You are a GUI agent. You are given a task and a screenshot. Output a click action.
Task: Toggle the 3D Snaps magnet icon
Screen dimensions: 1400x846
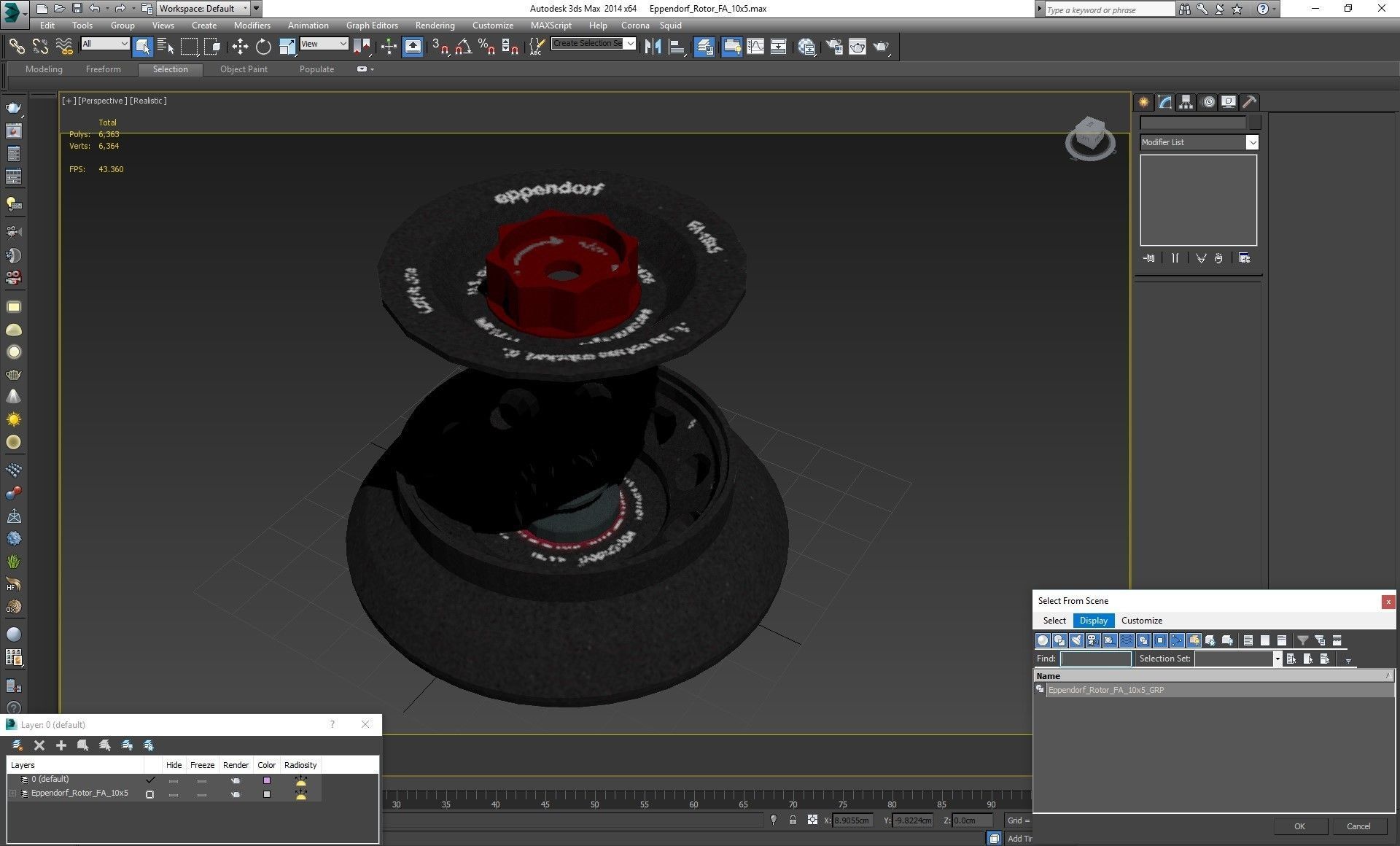coord(440,47)
